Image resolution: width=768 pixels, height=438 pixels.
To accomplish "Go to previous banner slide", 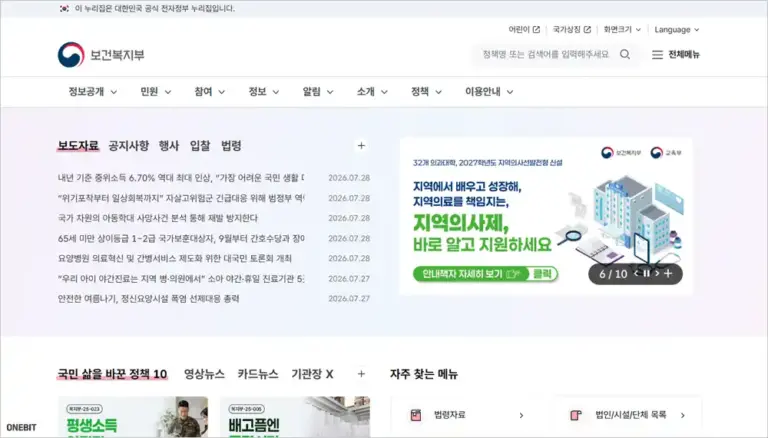I will click(x=636, y=273).
